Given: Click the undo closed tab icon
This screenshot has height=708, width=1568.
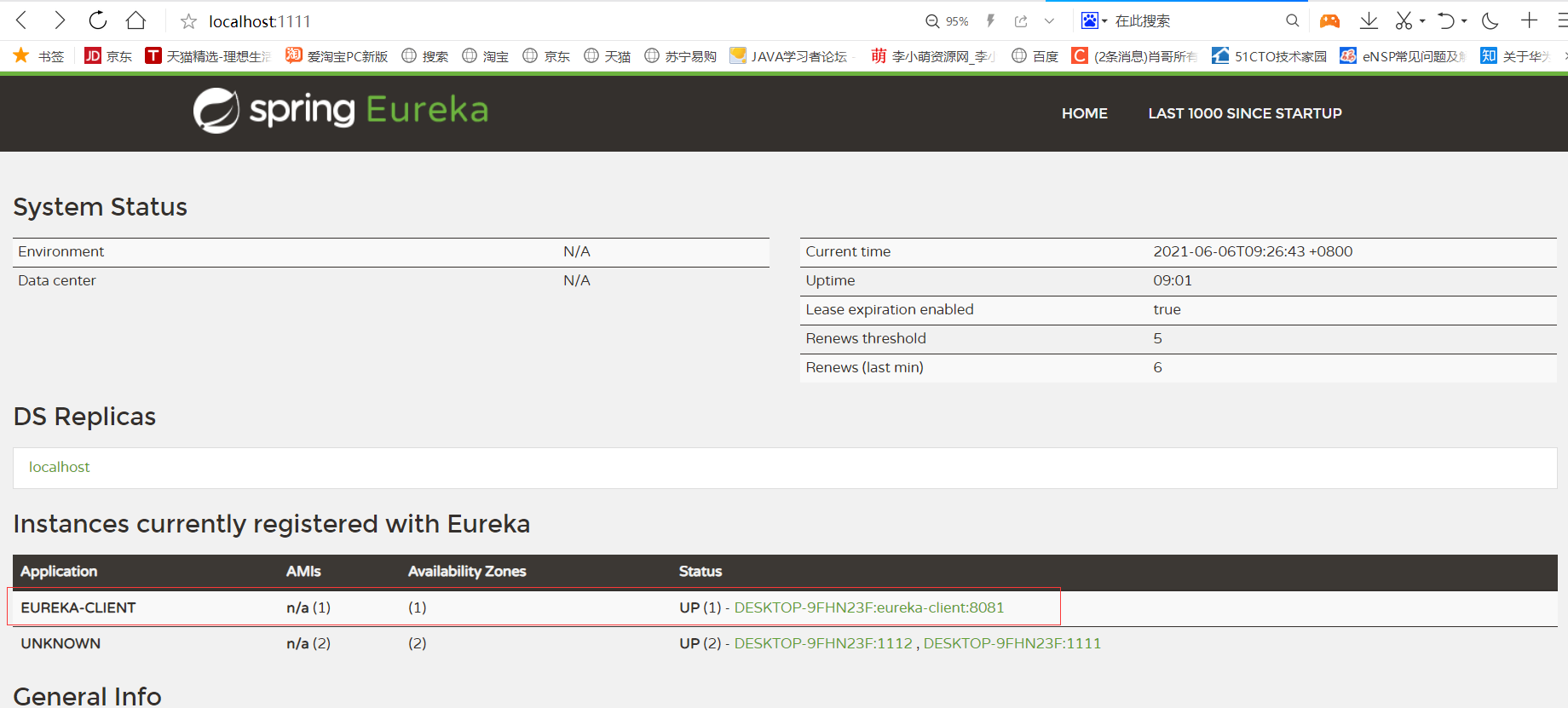Looking at the screenshot, I should [1446, 21].
